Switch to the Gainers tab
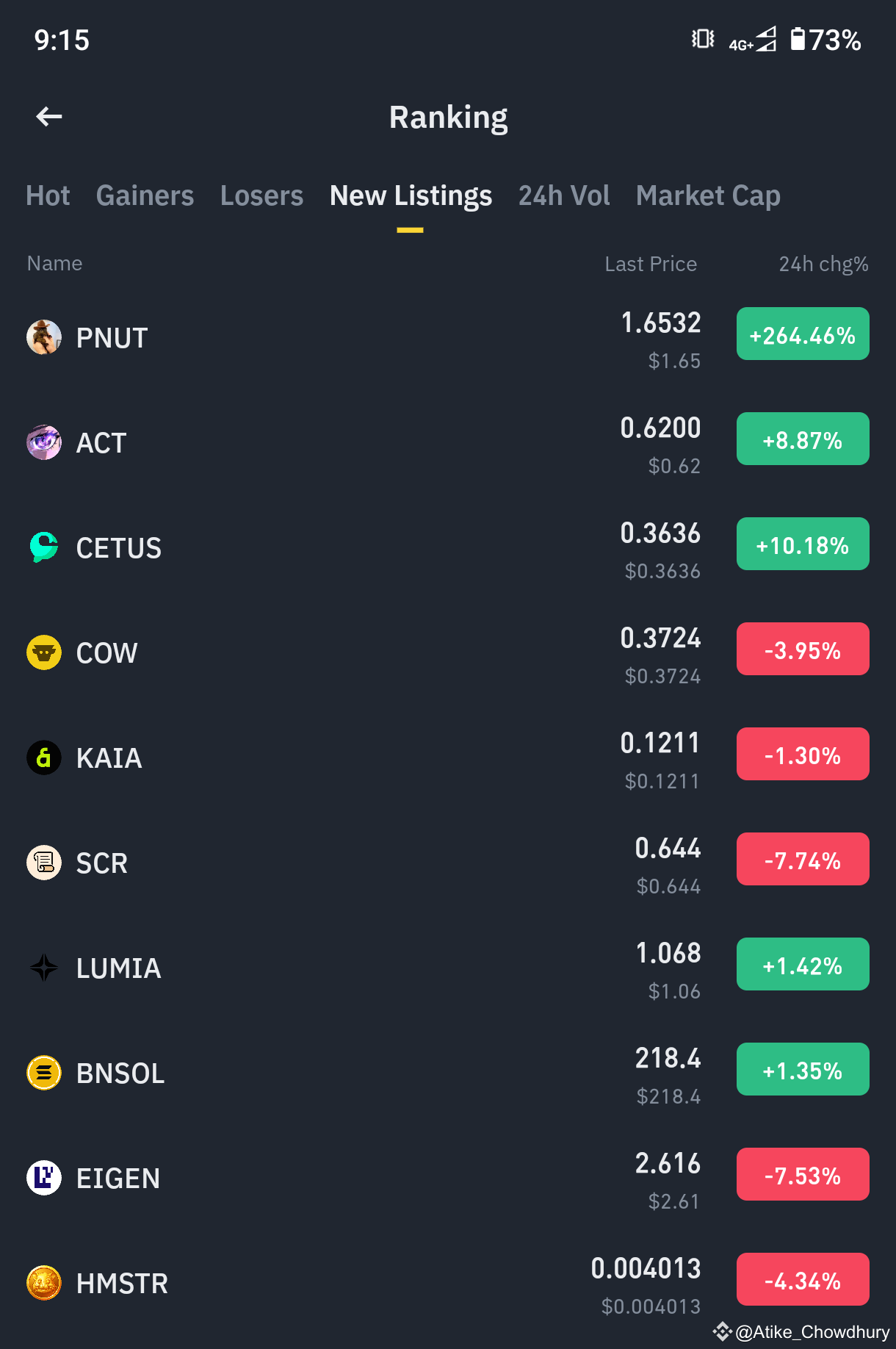The height and width of the screenshot is (1349, 896). (x=145, y=195)
